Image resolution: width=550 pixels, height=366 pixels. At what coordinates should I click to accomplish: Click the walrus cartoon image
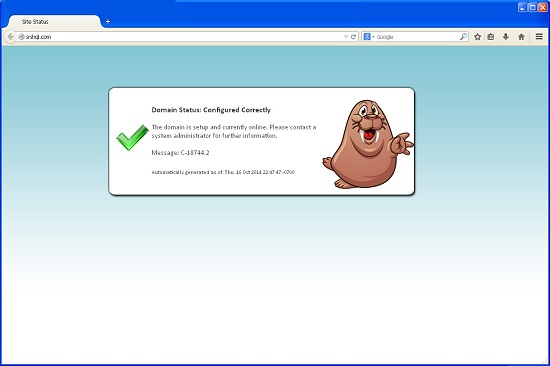click(368, 144)
